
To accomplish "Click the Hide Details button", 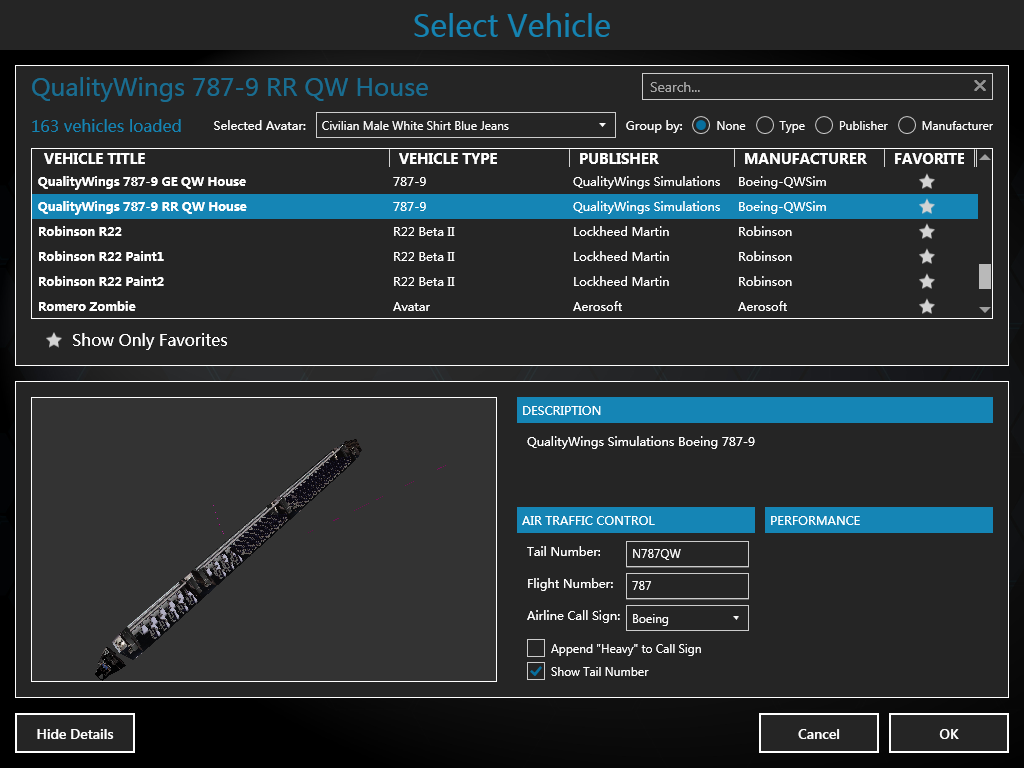I will click(75, 733).
